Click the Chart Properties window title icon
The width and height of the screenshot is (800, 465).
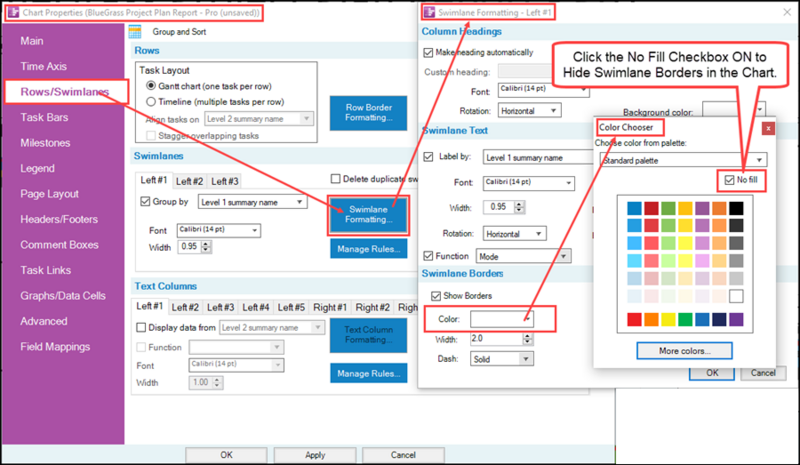coord(13,13)
